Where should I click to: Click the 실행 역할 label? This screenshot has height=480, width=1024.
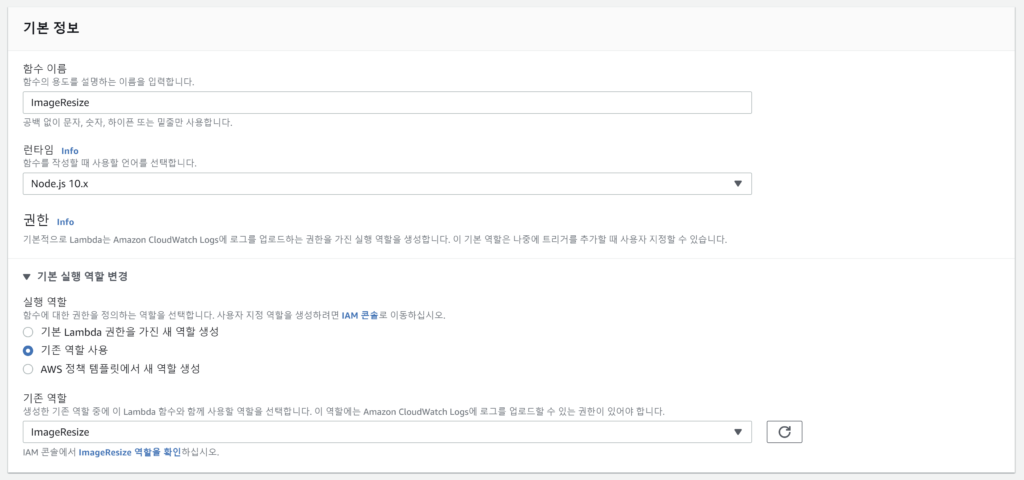point(44,300)
